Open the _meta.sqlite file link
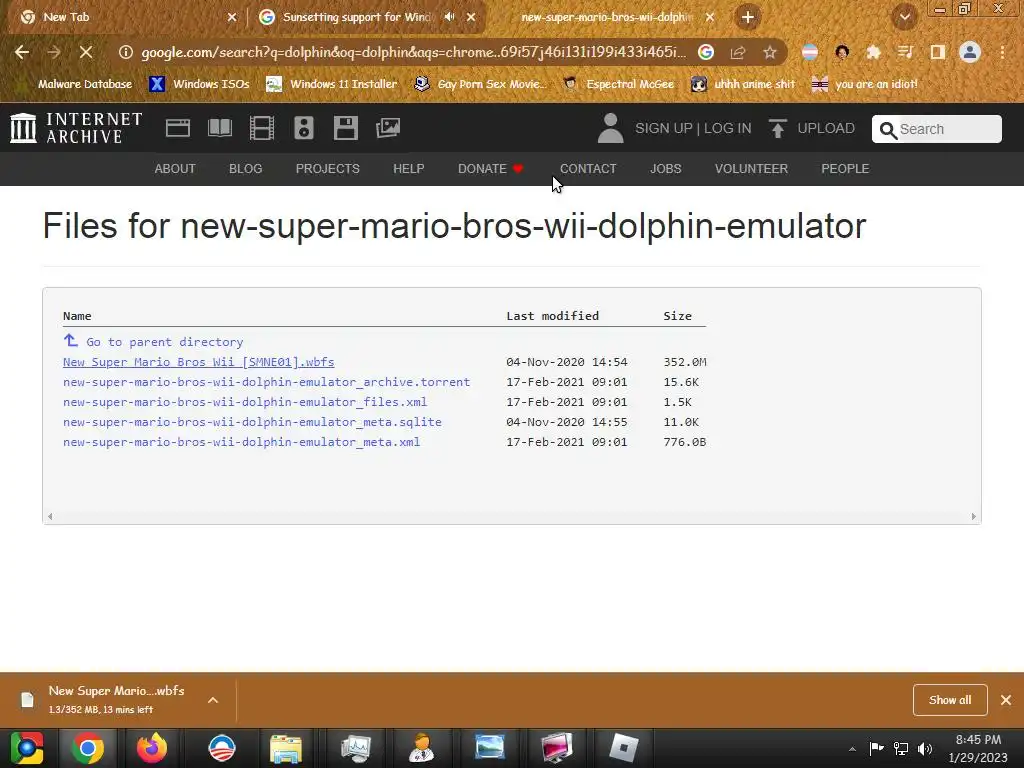 [x=252, y=422]
